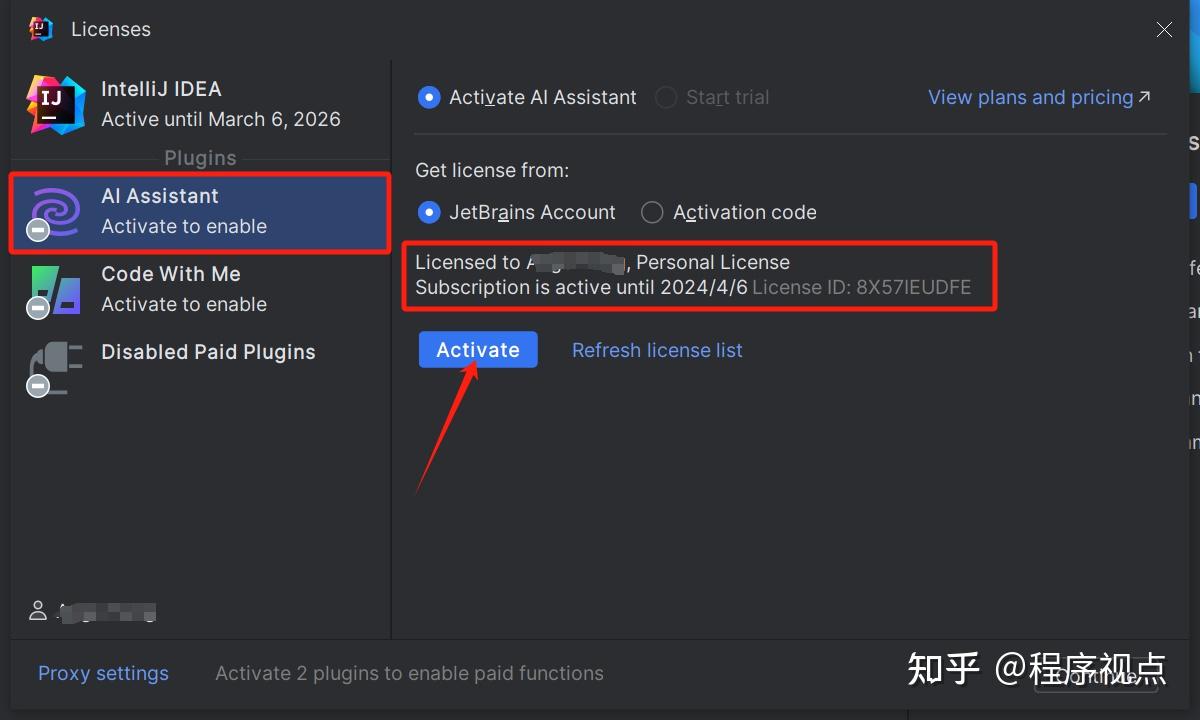This screenshot has width=1200, height=720.
Task: Select IntelliJ IDEA entry in license list
Action: [220, 104]
